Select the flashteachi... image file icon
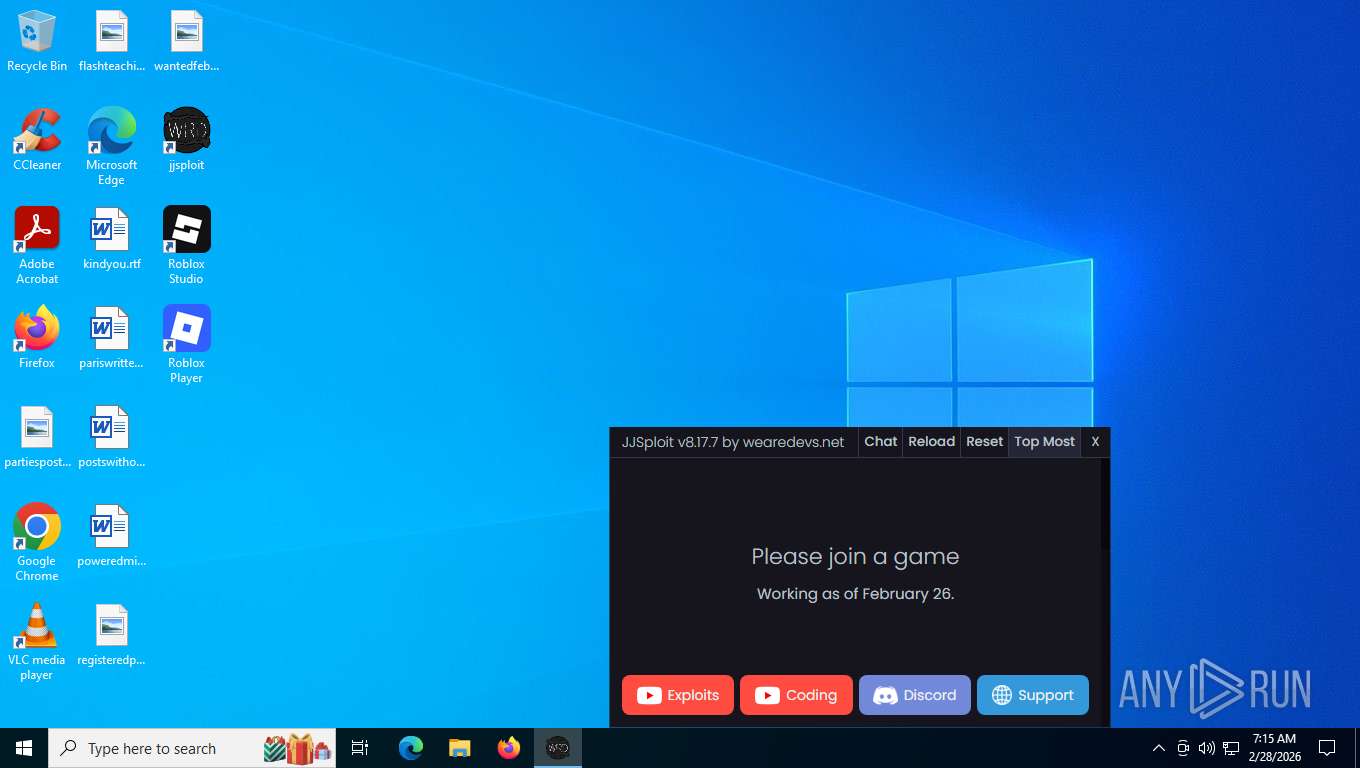 (x=111, y=41)
